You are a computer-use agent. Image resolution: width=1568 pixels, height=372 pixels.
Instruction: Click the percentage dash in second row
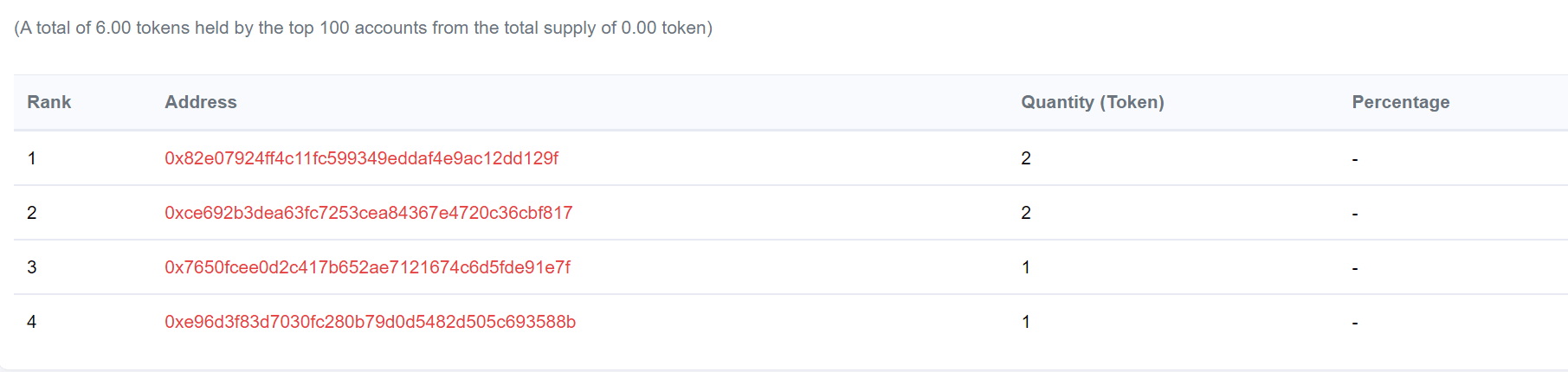click(x=1355, y=214)
